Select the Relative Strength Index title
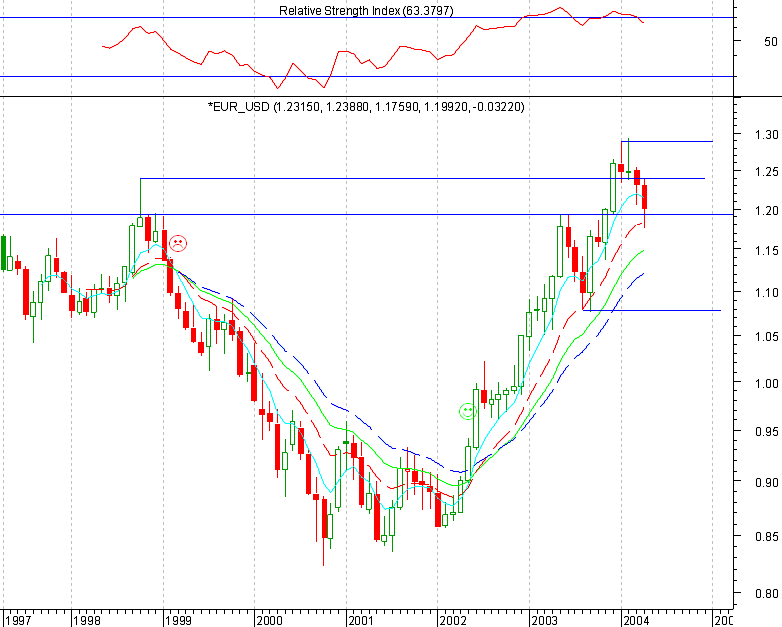Image resolution: width=782 pixels, height=627 pixels. coord(366,10)
